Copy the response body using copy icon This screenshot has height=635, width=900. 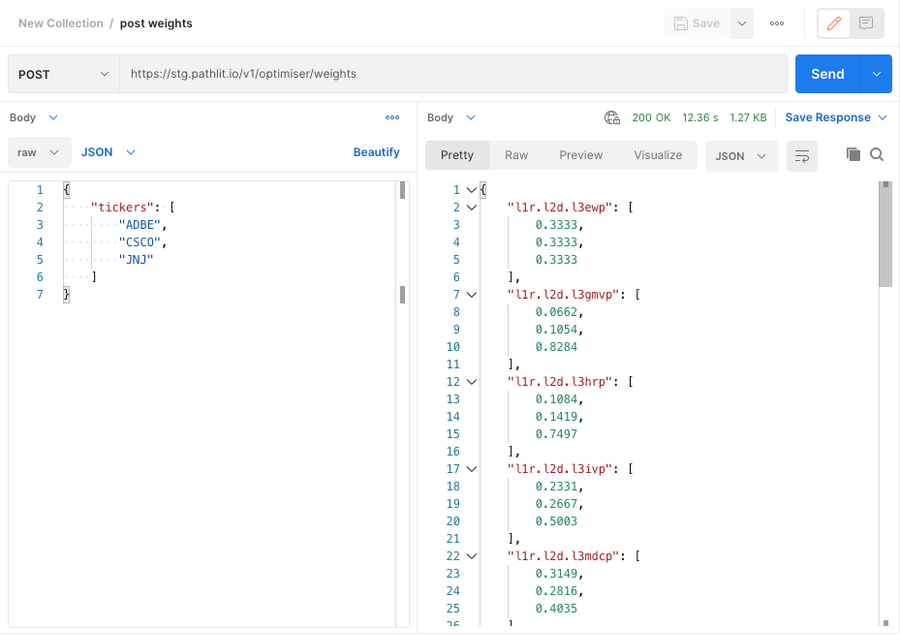coord(853,155)
